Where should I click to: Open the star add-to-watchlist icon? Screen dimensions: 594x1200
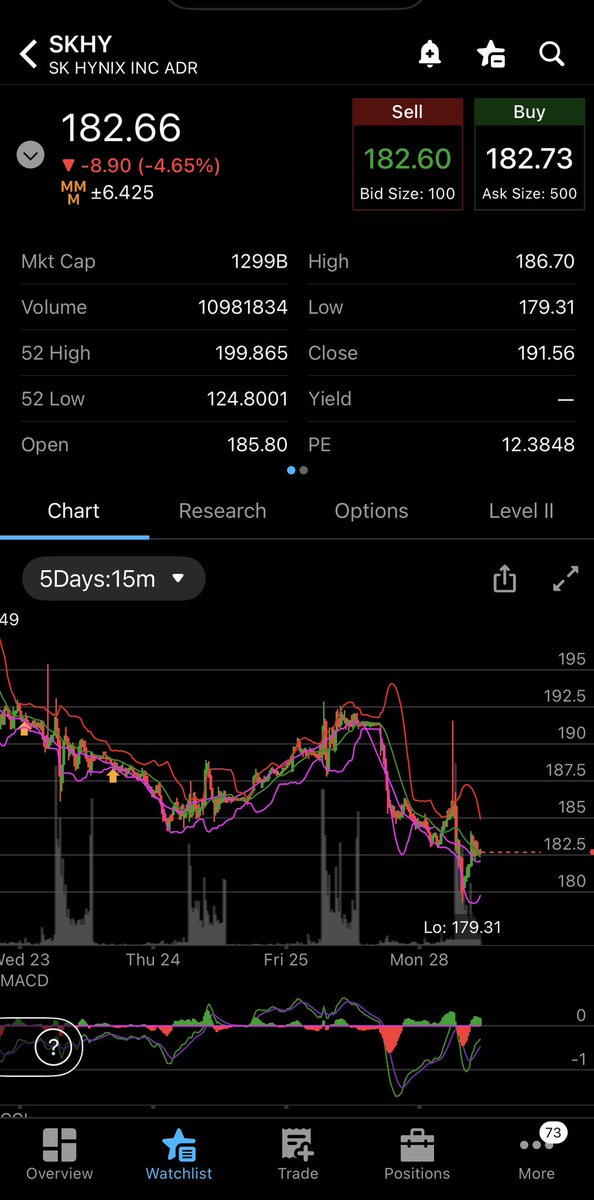[491, 55]
